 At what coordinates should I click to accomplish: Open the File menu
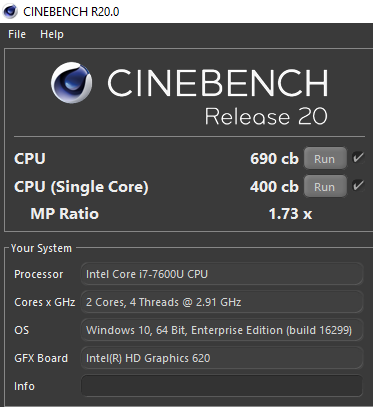[17, 34]
